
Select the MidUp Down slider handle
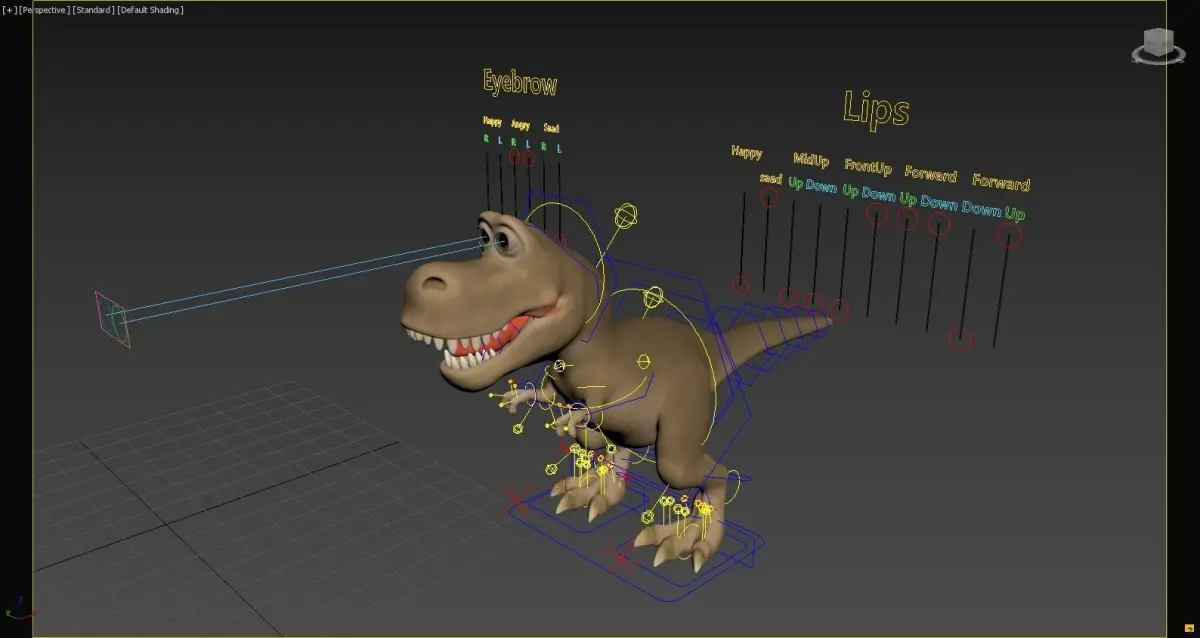tap(812, 302)
